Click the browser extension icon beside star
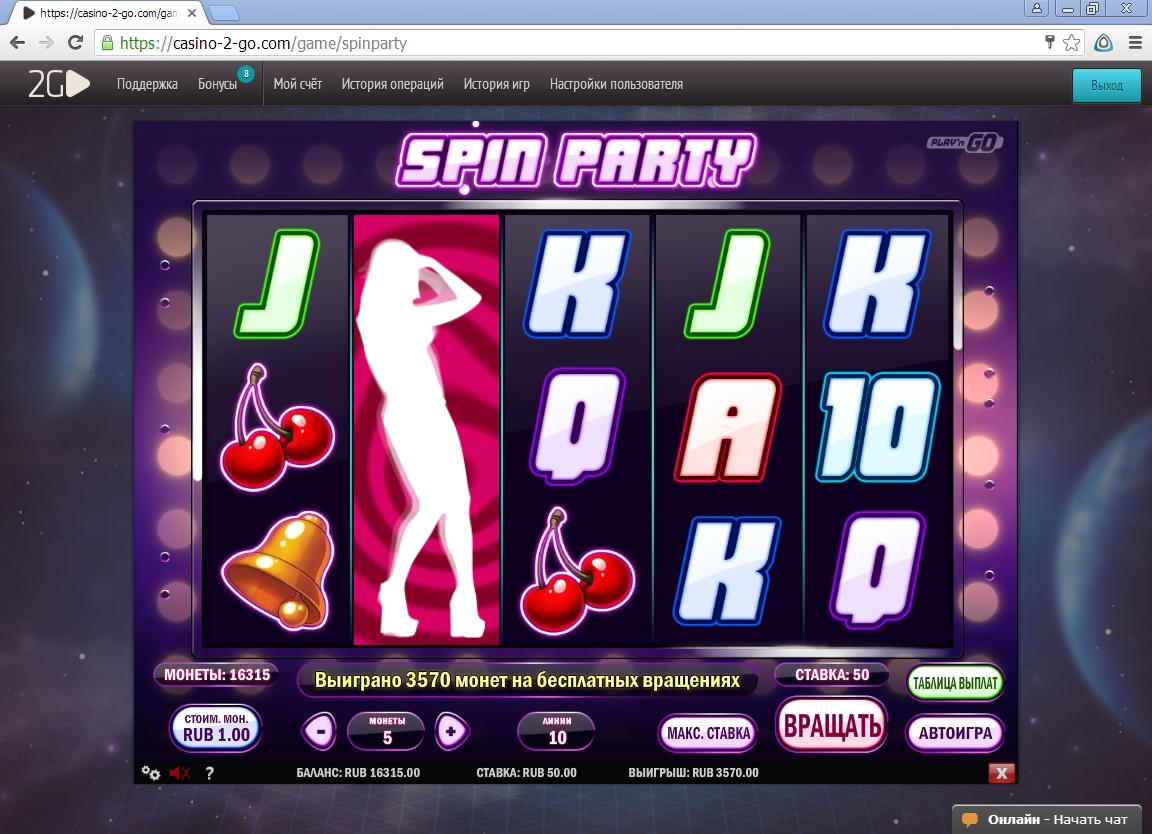This screenshot has width=1152, height=834. (1104, 43)
